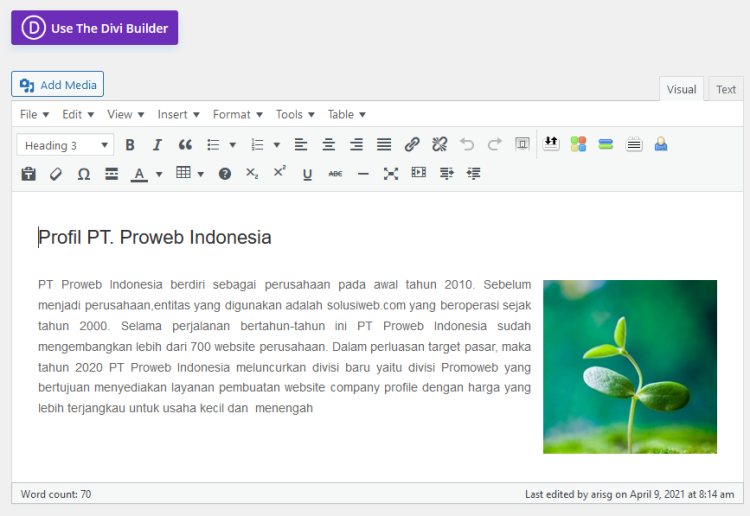This screenshot has width=750, height=516.
Task: Open the Insert menu
Action: (178, 114)
